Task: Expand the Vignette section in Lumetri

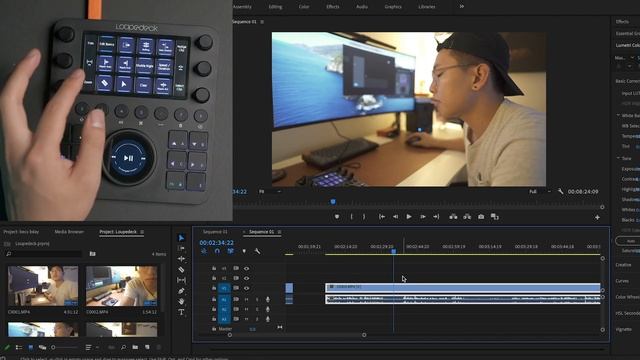Action: pyautogui.click(x=624, y=329)
